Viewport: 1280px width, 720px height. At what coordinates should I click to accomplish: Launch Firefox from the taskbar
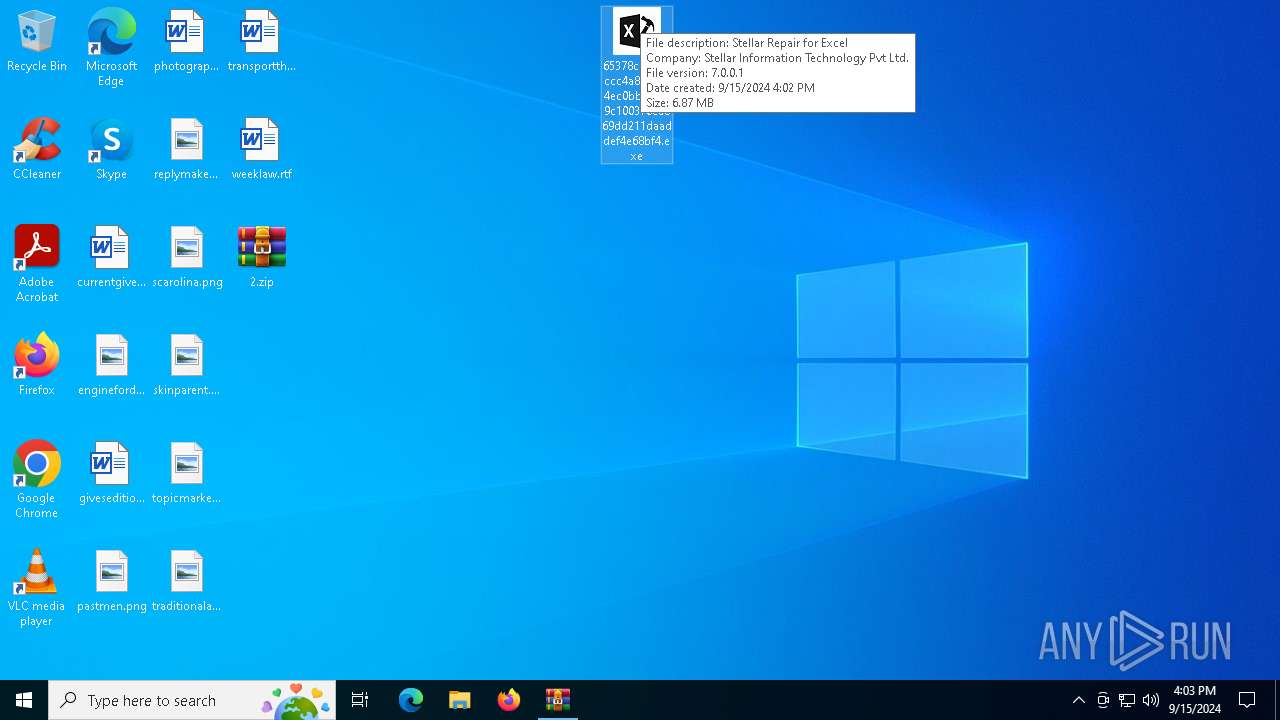click(x=509, y=700)
